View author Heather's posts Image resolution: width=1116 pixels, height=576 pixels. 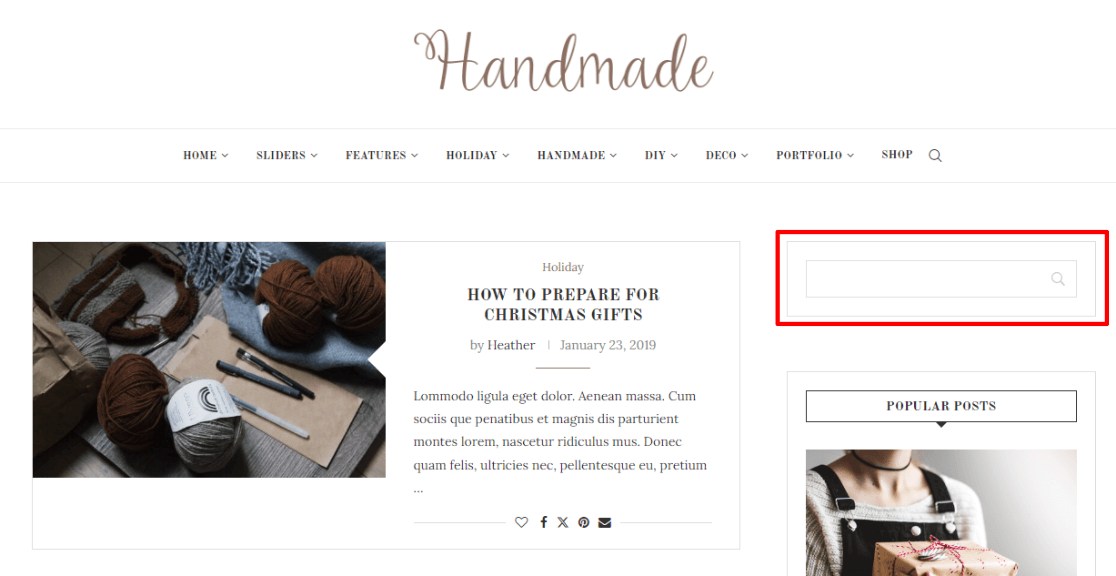pyautogui.click(x=511, y=345)
